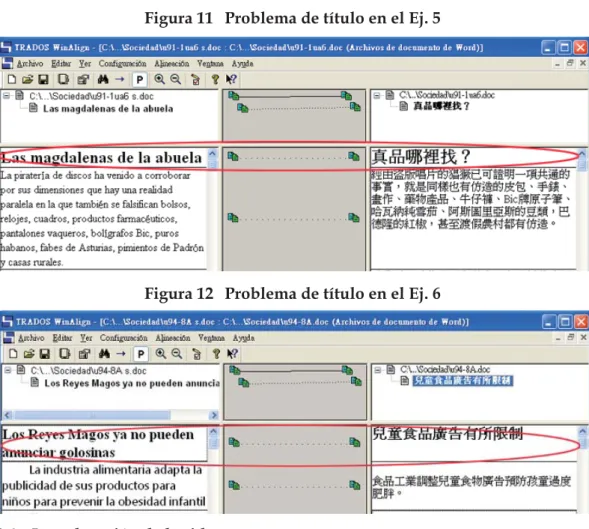This screenshot has height=529, width=589.
Task: Click Save floppy icon in u94-8A window
Action: tap(45, 354)
